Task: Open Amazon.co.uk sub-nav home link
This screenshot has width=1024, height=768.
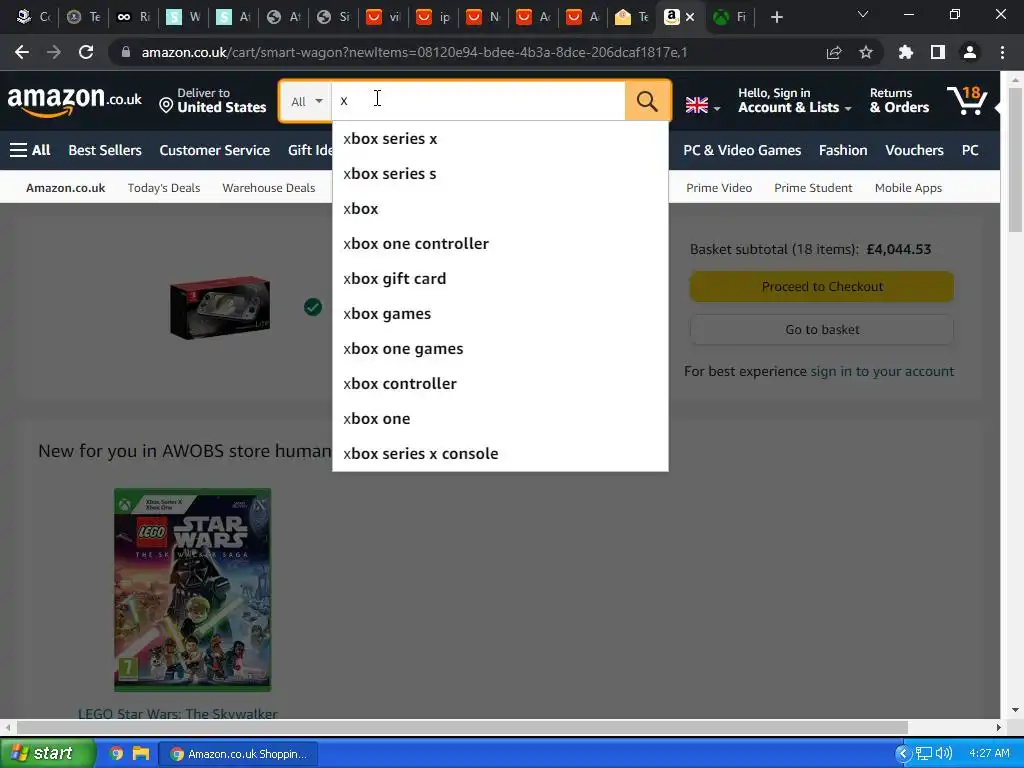Action: point(65,188)
